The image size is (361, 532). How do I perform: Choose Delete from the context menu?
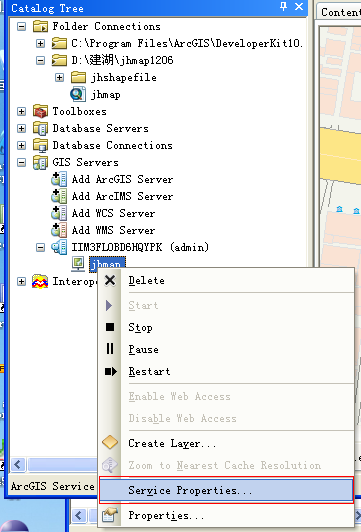pyautogui.click(x=226, y=281)
